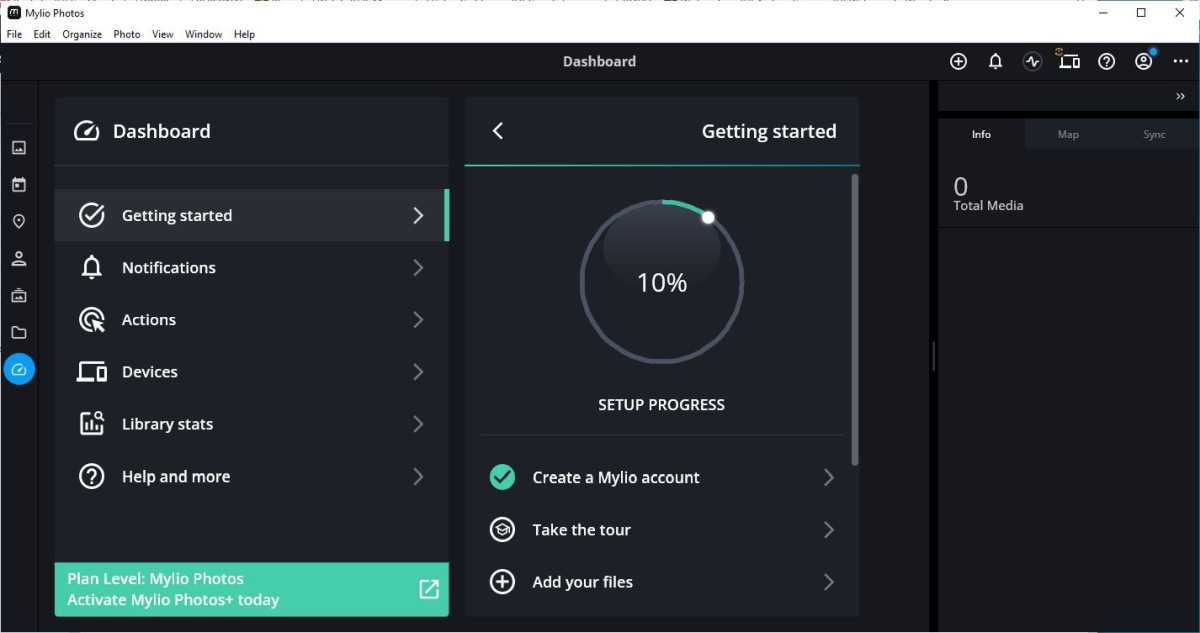Click the Add Media plus icon

pos(958,61)
